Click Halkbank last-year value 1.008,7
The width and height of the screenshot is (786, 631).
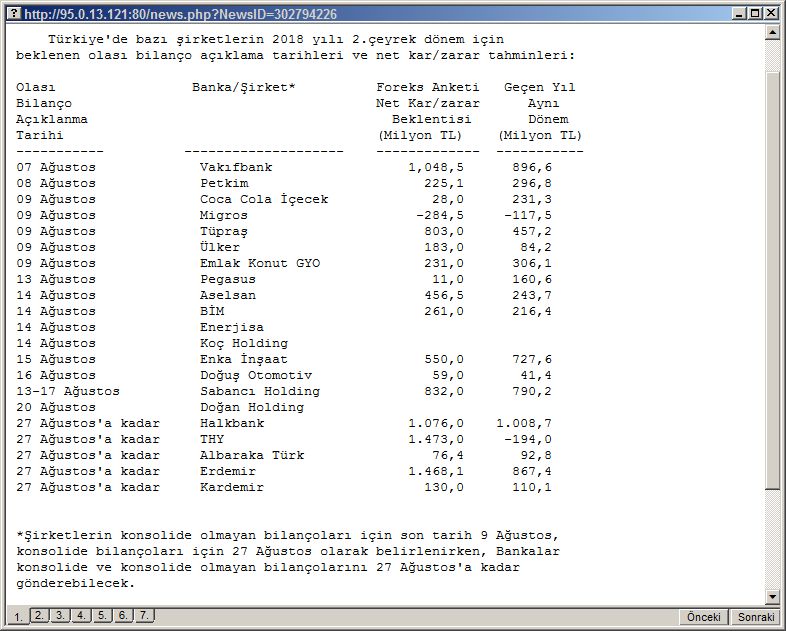524,424
